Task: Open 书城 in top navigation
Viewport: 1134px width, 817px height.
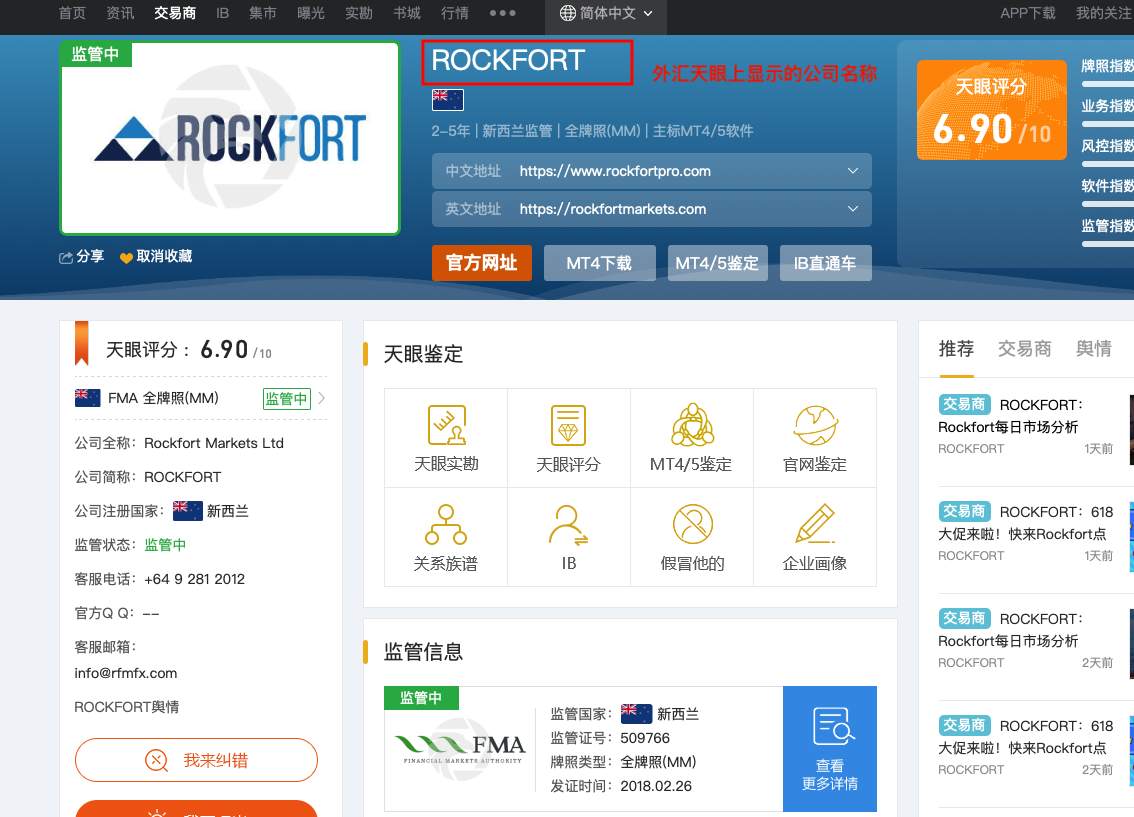Action: tap(406, 13)
